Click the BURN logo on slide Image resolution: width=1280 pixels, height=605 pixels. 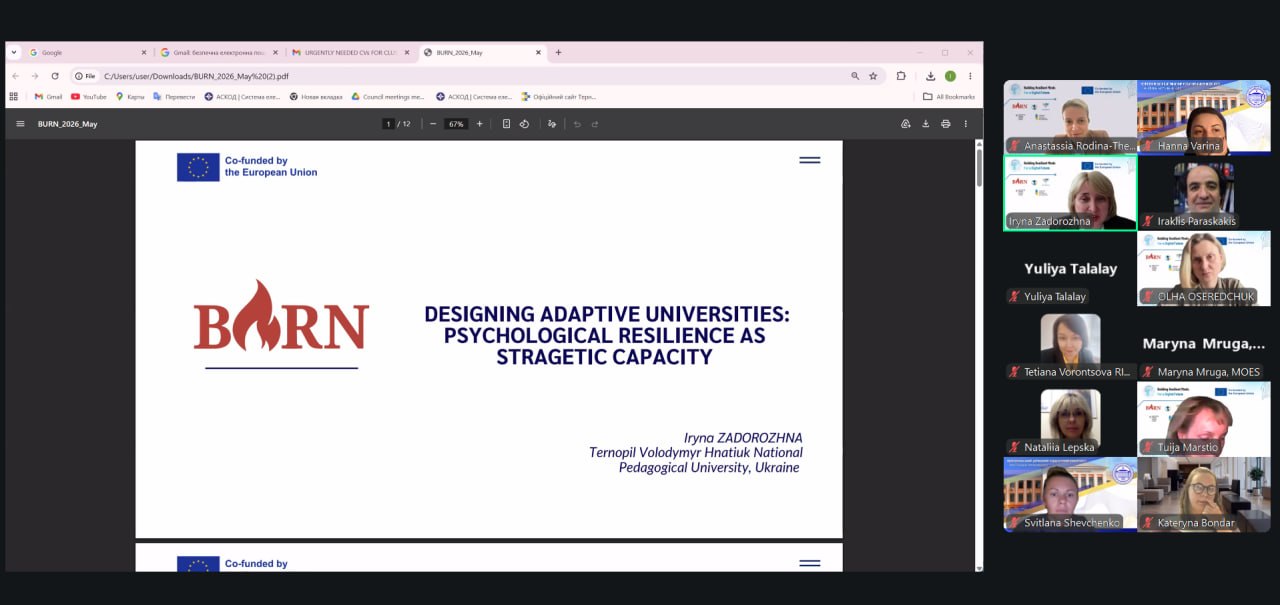coord(281,315)
